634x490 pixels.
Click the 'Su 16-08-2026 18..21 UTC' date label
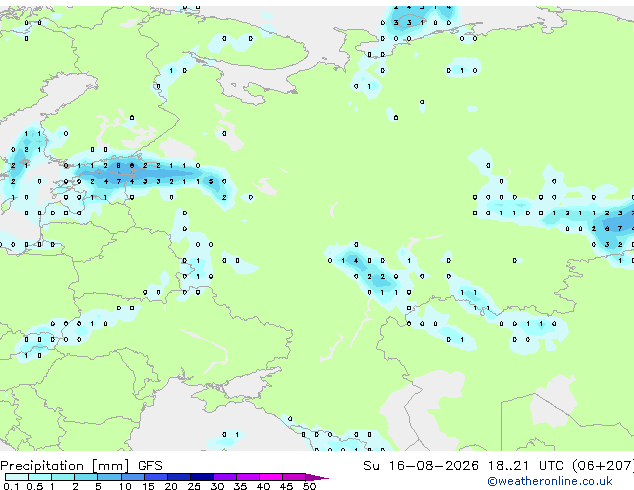click(x=463, y=466)
